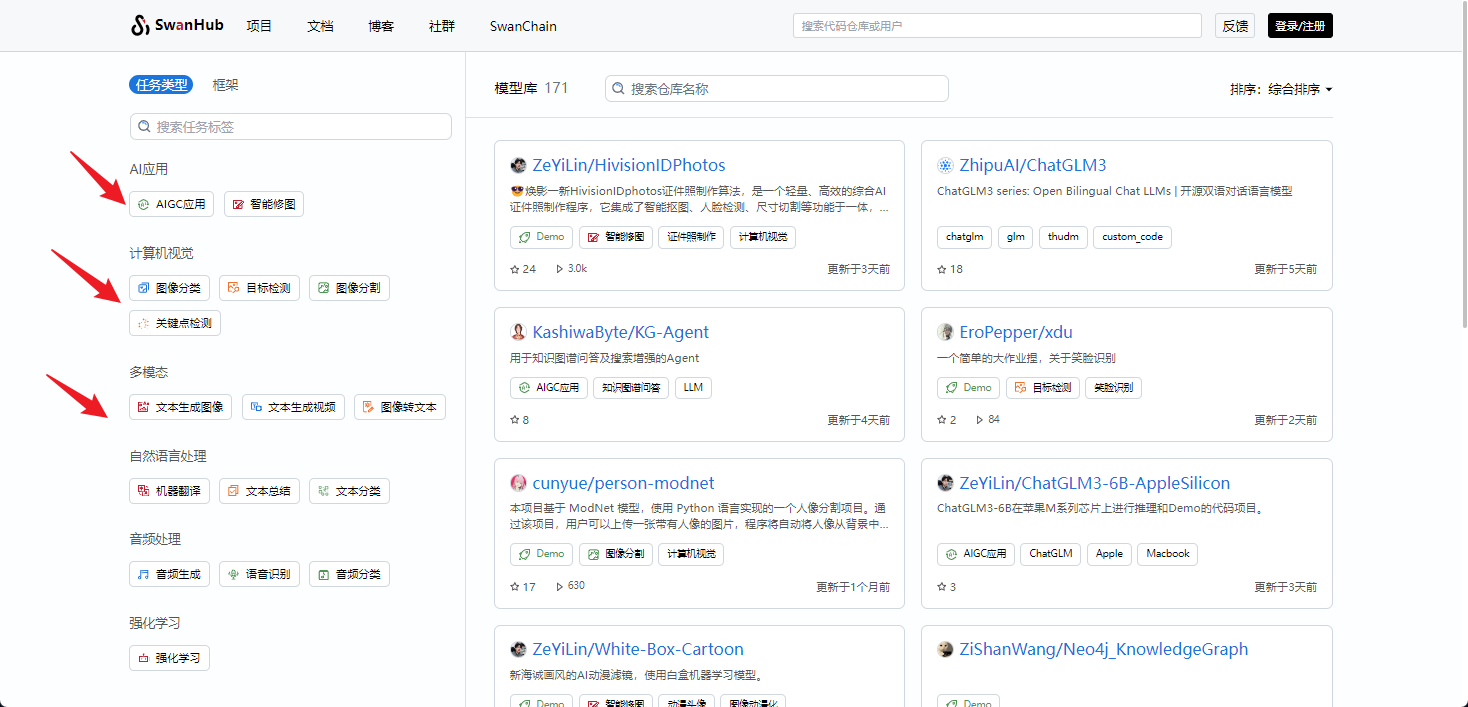Select the 音频分类 task tag
This screenshot has height=707, width=1468.
click(349, 574)
